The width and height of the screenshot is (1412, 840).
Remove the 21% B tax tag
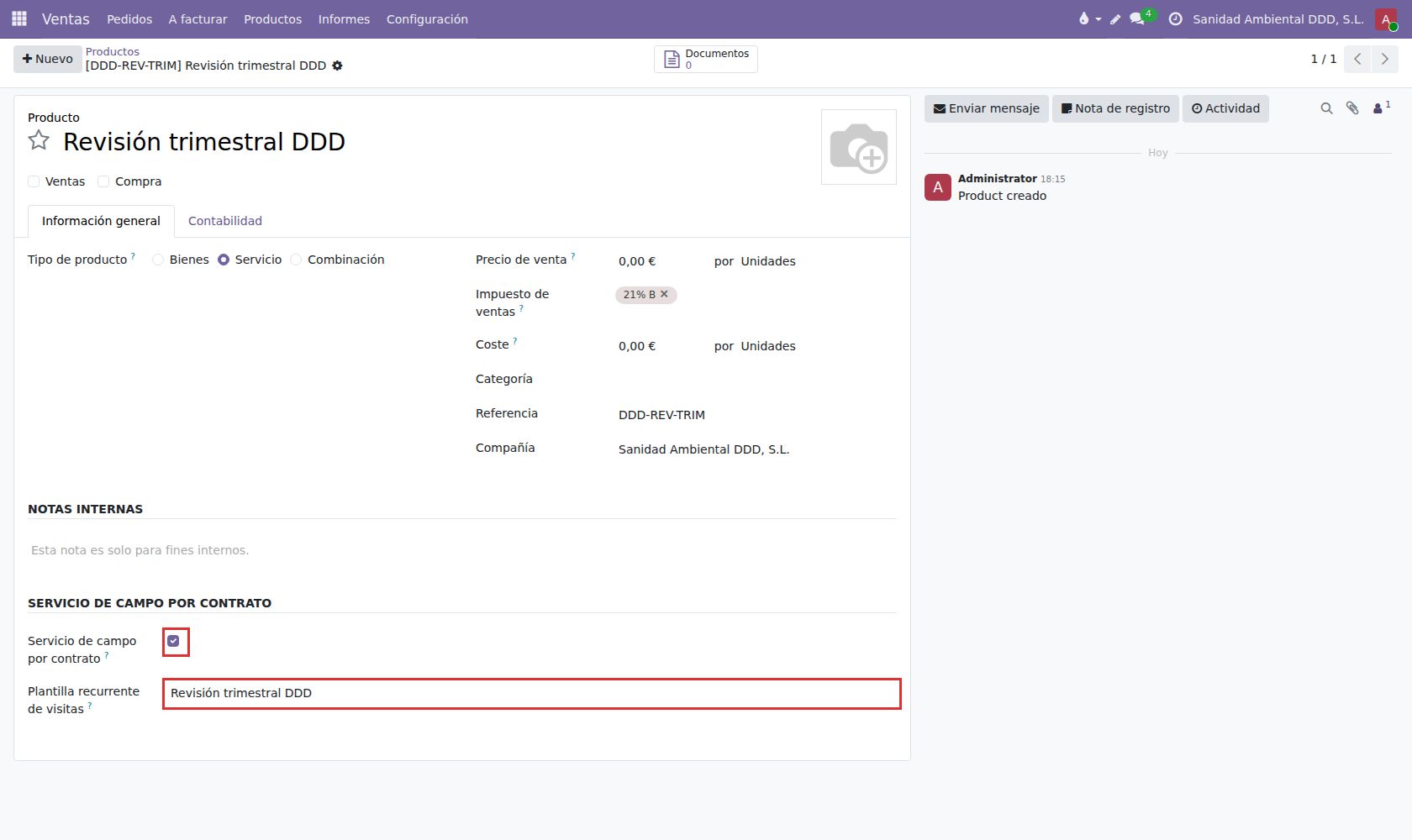[x=664, y=294]
